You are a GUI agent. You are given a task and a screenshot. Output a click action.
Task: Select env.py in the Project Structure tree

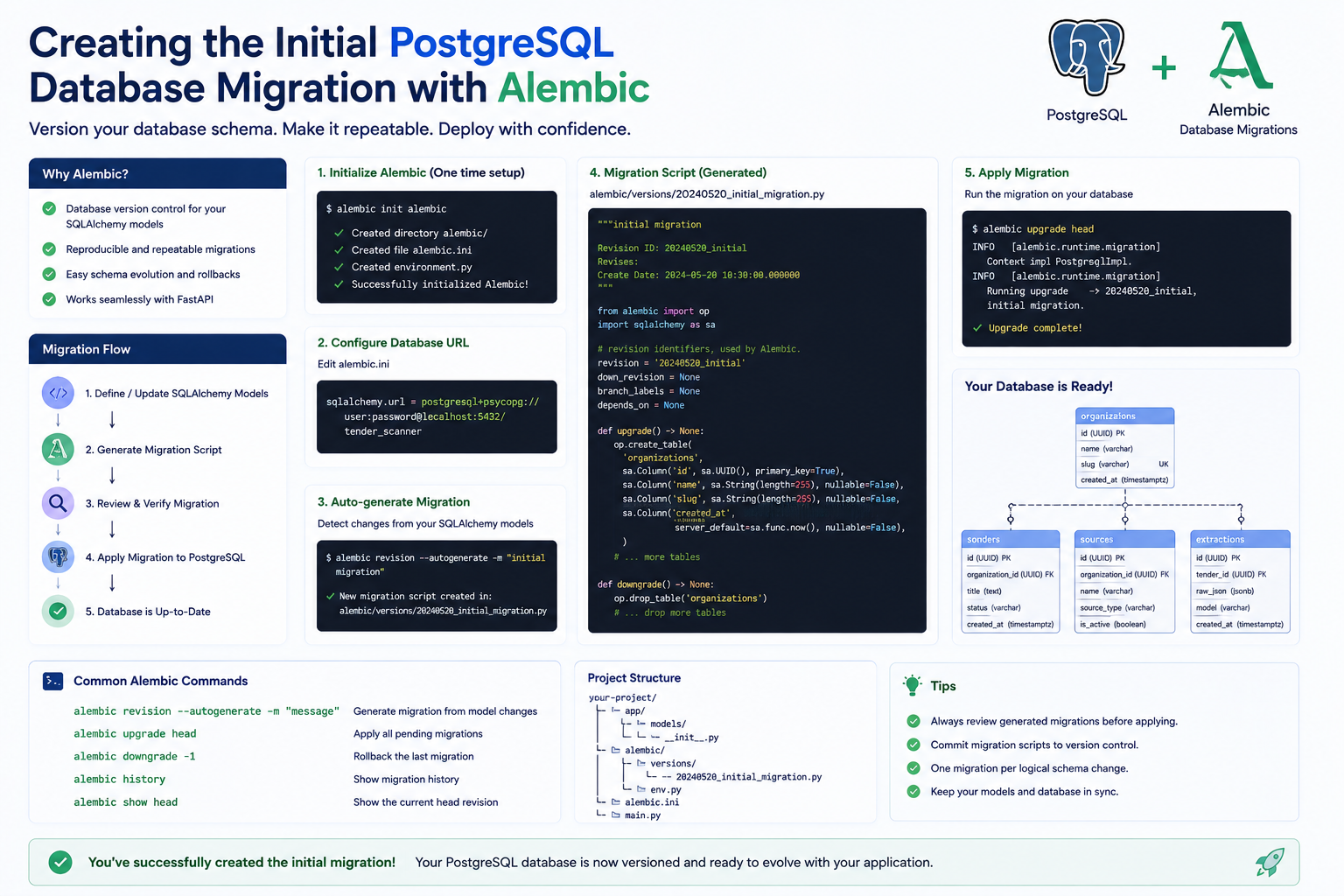[x=666, y=789]
